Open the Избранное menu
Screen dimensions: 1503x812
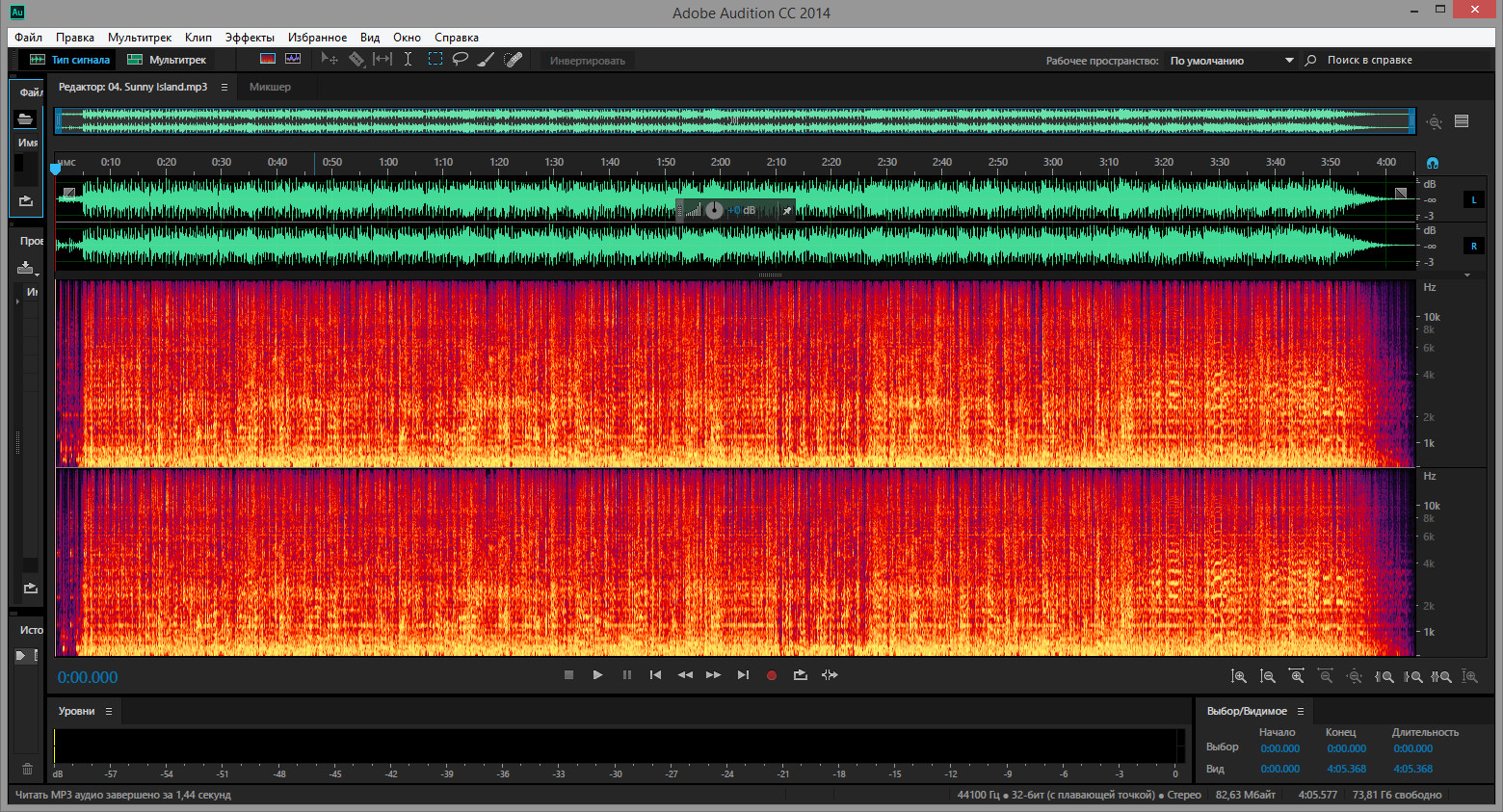coord(317,38)
